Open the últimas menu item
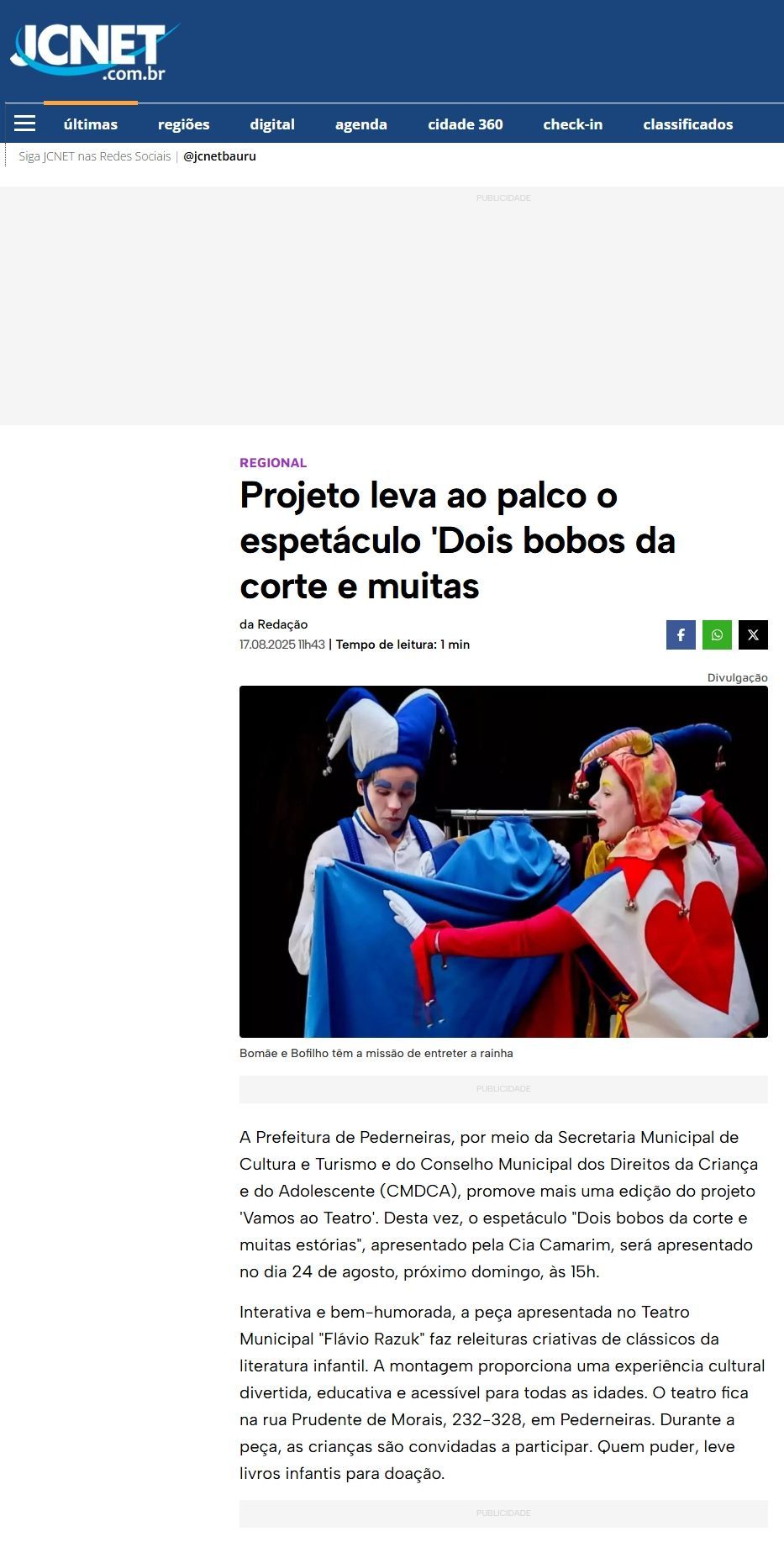The height and width of the screenshot is (1542, 784). pyautogui.click(x=91, y=124)
